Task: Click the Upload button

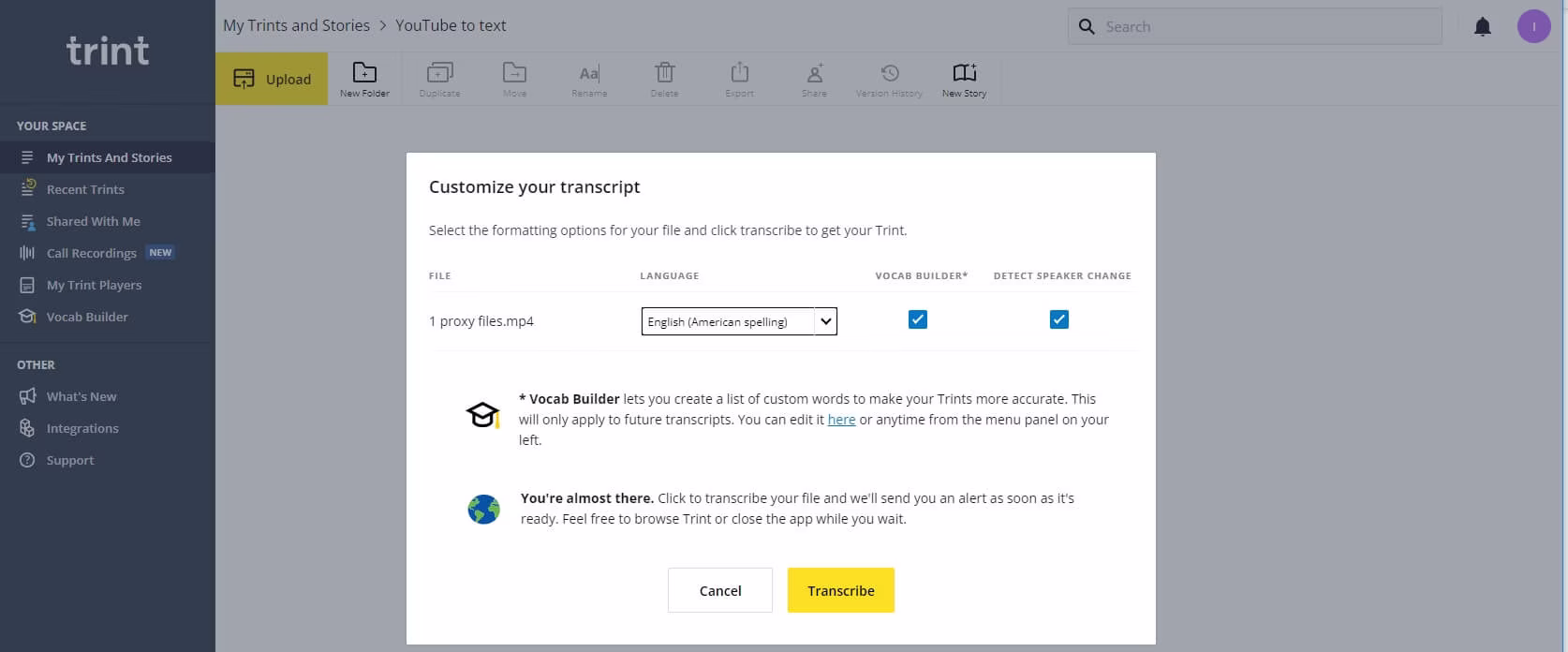Action: (272, 79)
